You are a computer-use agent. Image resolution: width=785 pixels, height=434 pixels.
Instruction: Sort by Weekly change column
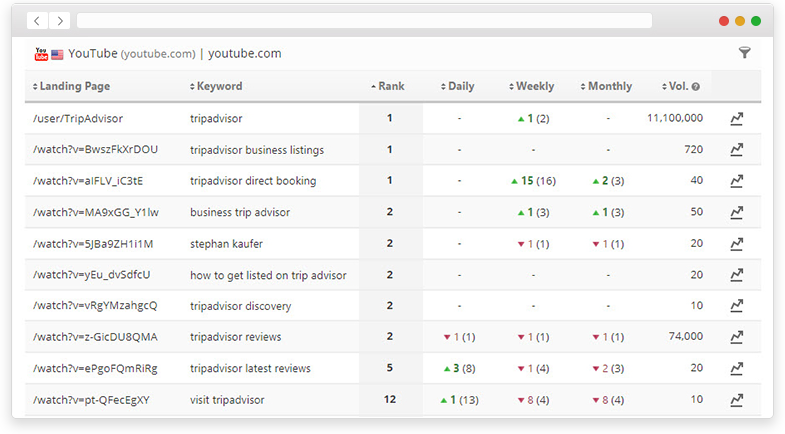(x=534, y=87)
